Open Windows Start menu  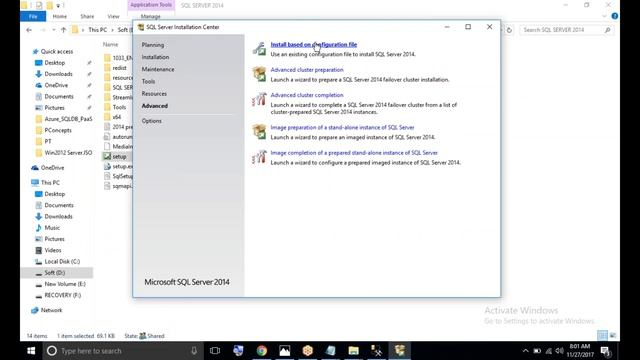(31, 351)
